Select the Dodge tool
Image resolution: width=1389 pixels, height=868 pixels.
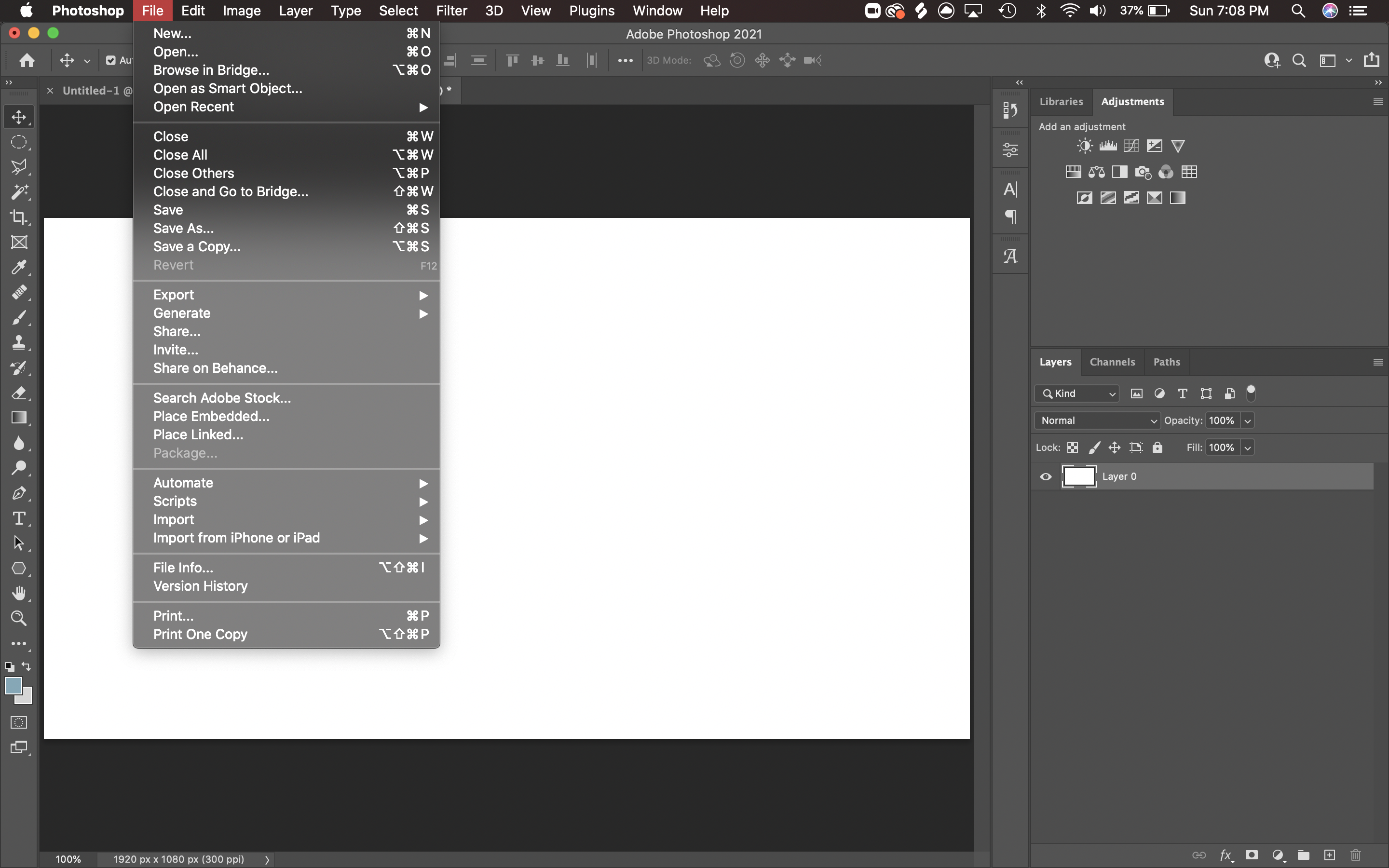[19, 468]
